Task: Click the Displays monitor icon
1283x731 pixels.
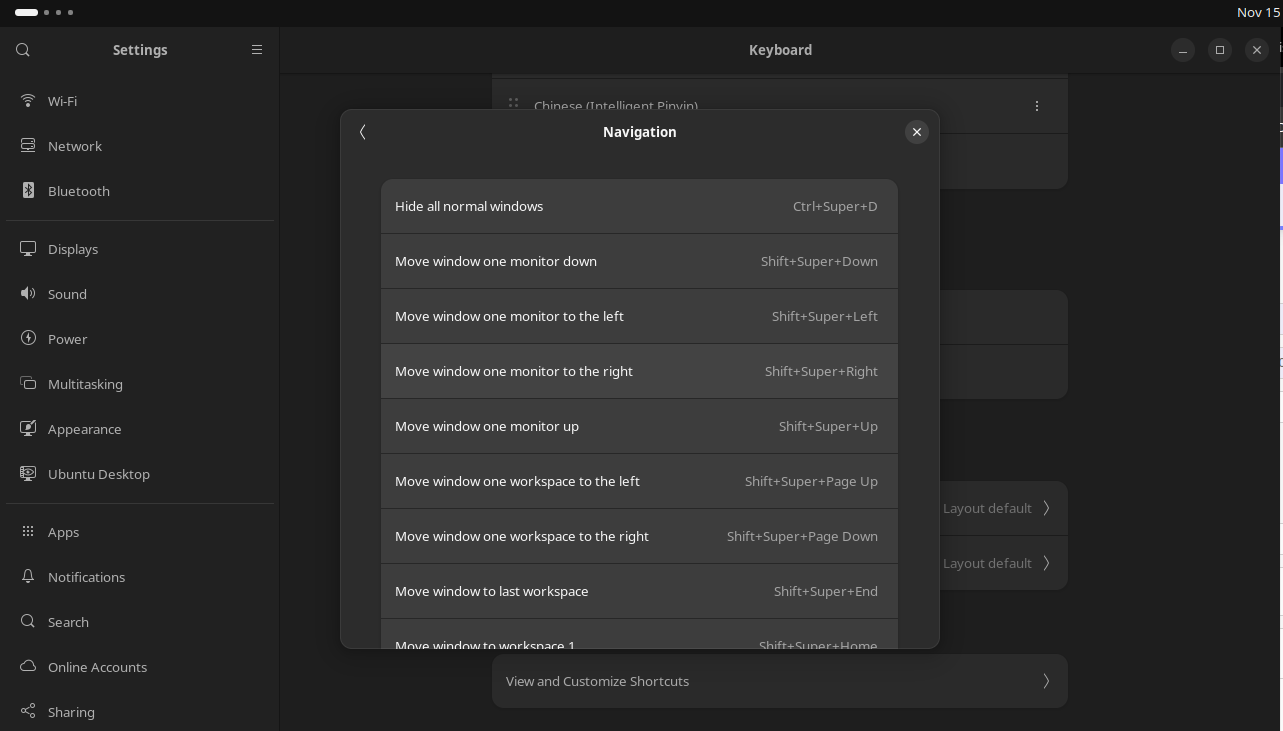Action: click(x=28, y=249)
